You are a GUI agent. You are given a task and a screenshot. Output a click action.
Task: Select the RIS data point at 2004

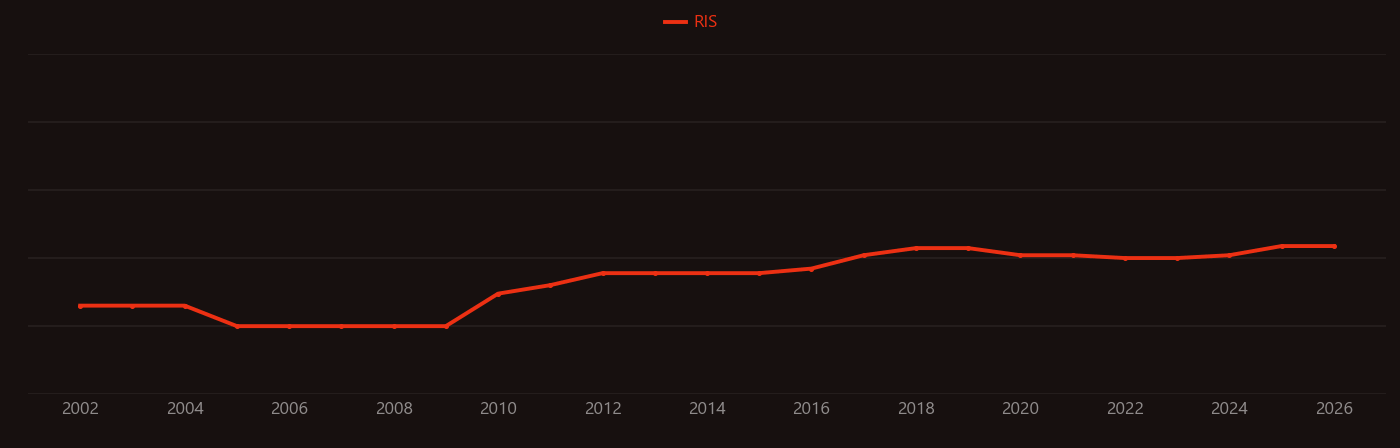tap(185, 306)
